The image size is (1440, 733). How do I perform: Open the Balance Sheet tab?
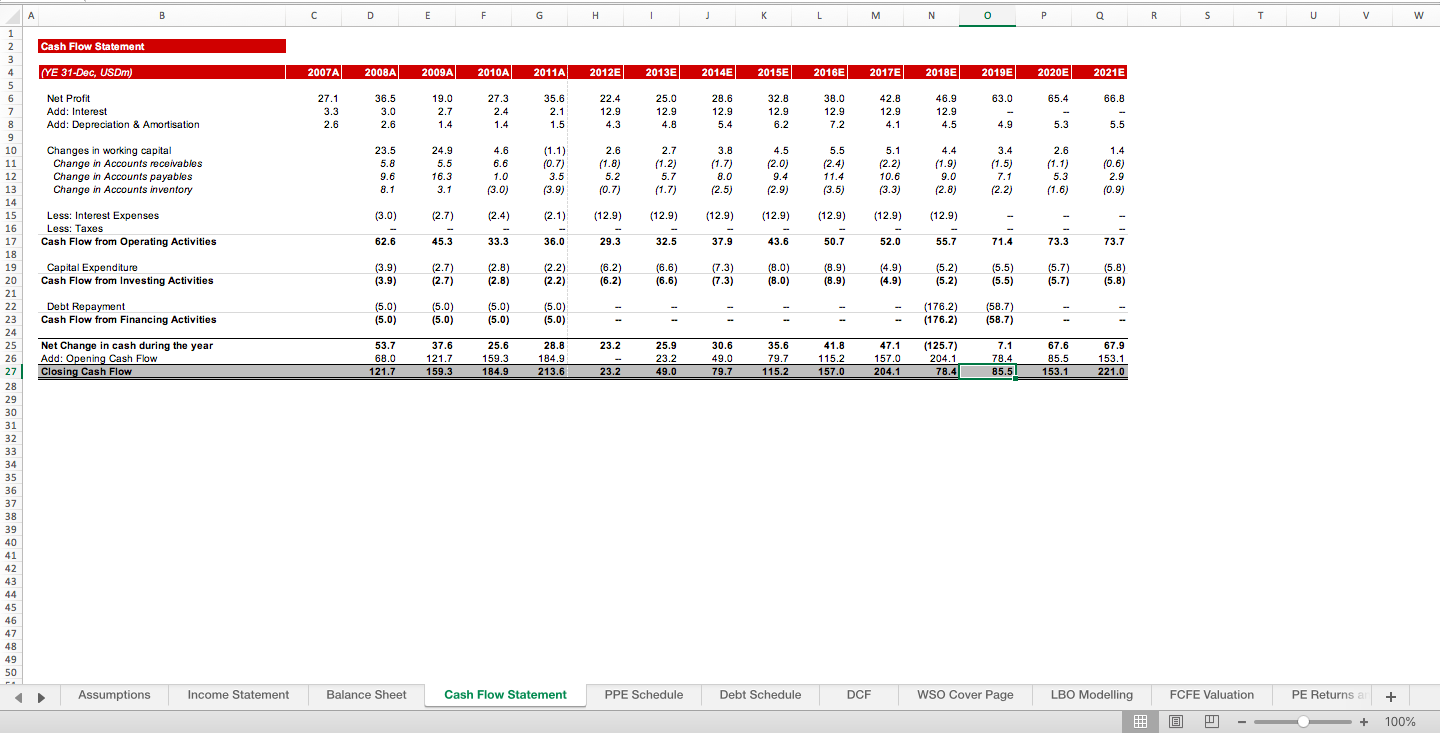pyautogui.click(x=366, y=695)
